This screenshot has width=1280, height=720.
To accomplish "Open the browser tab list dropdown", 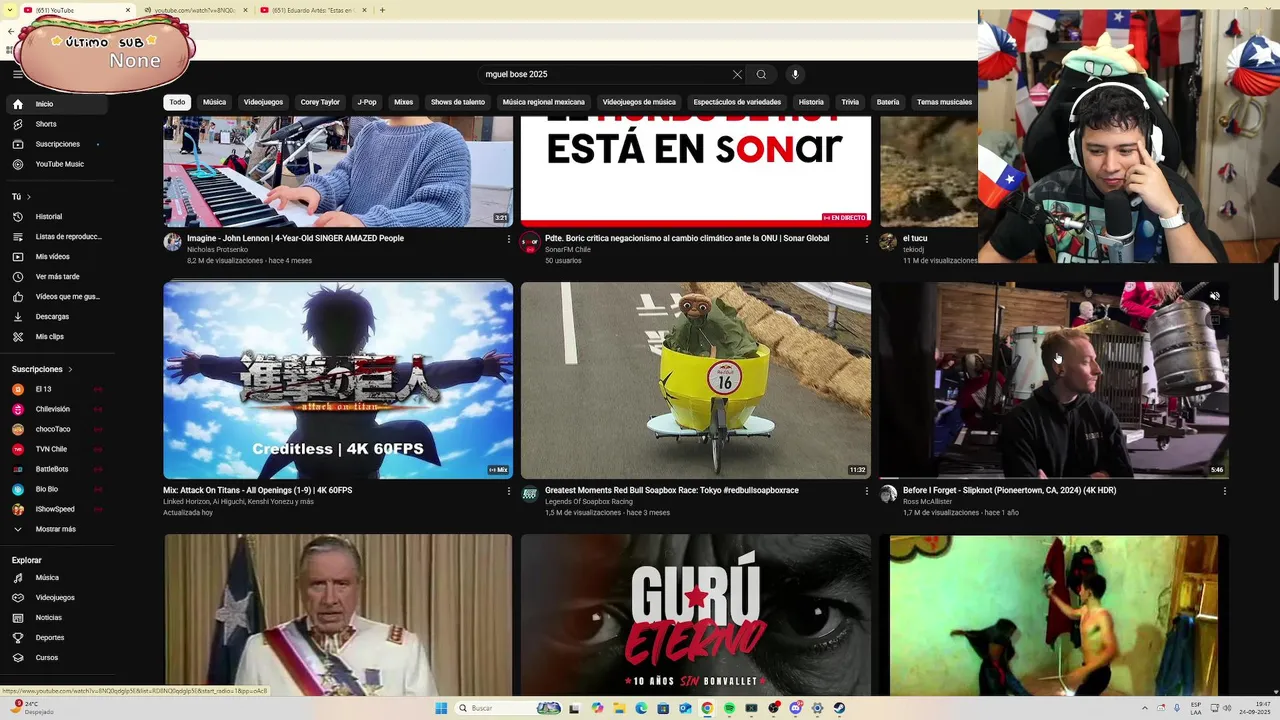I will pyautogui.click(x=11, y=10).
